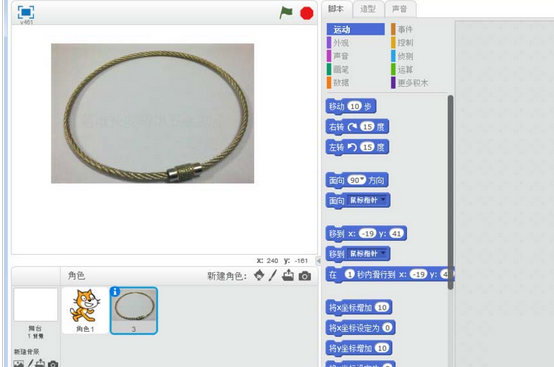Viewport: 554px width, 367px height.
Task: Choose new backdrop from library icon
Action: click(x=18, y=363)
